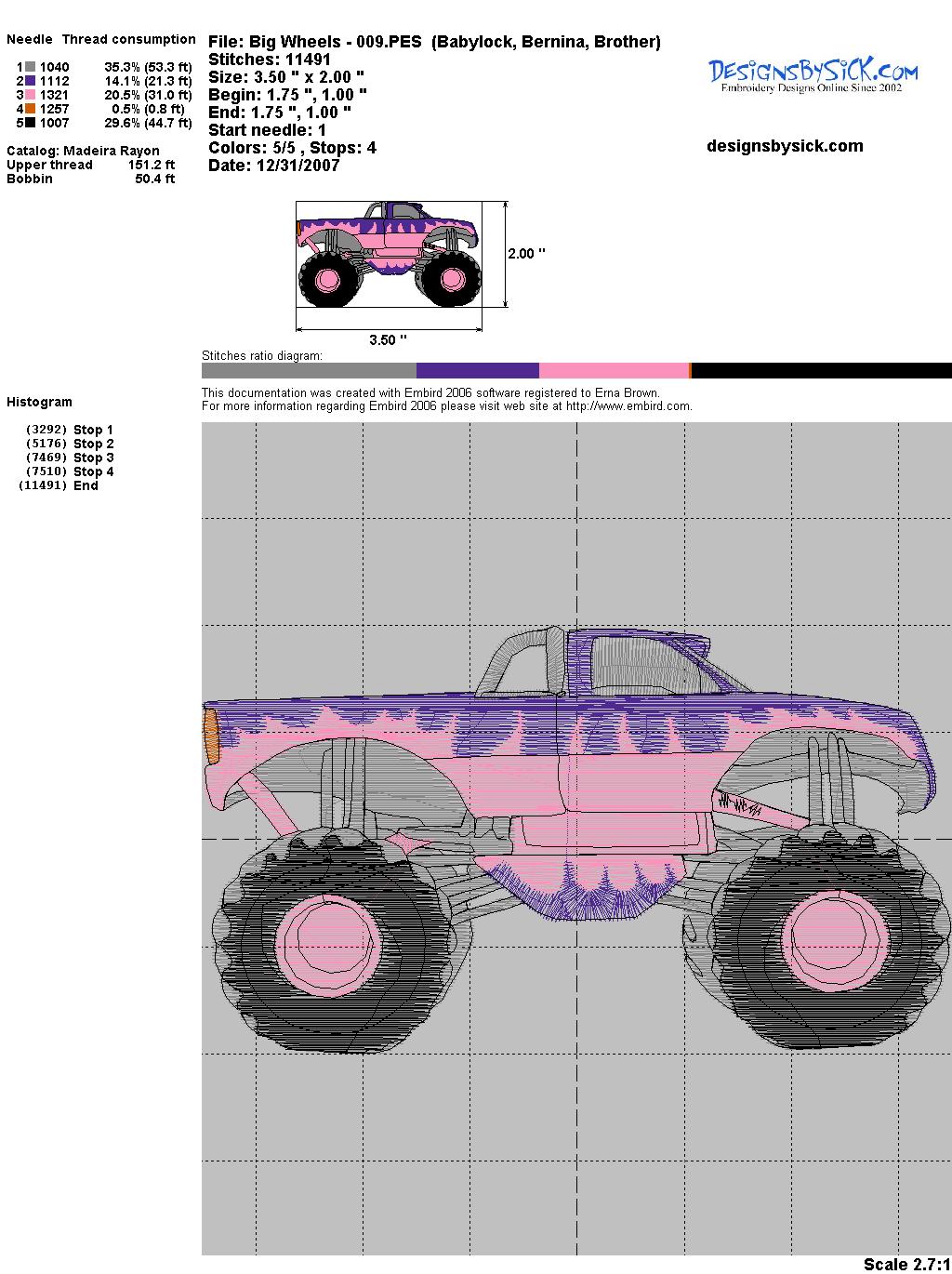
Task: Open the designsbysick.com text link
Action: pos(785,146)
